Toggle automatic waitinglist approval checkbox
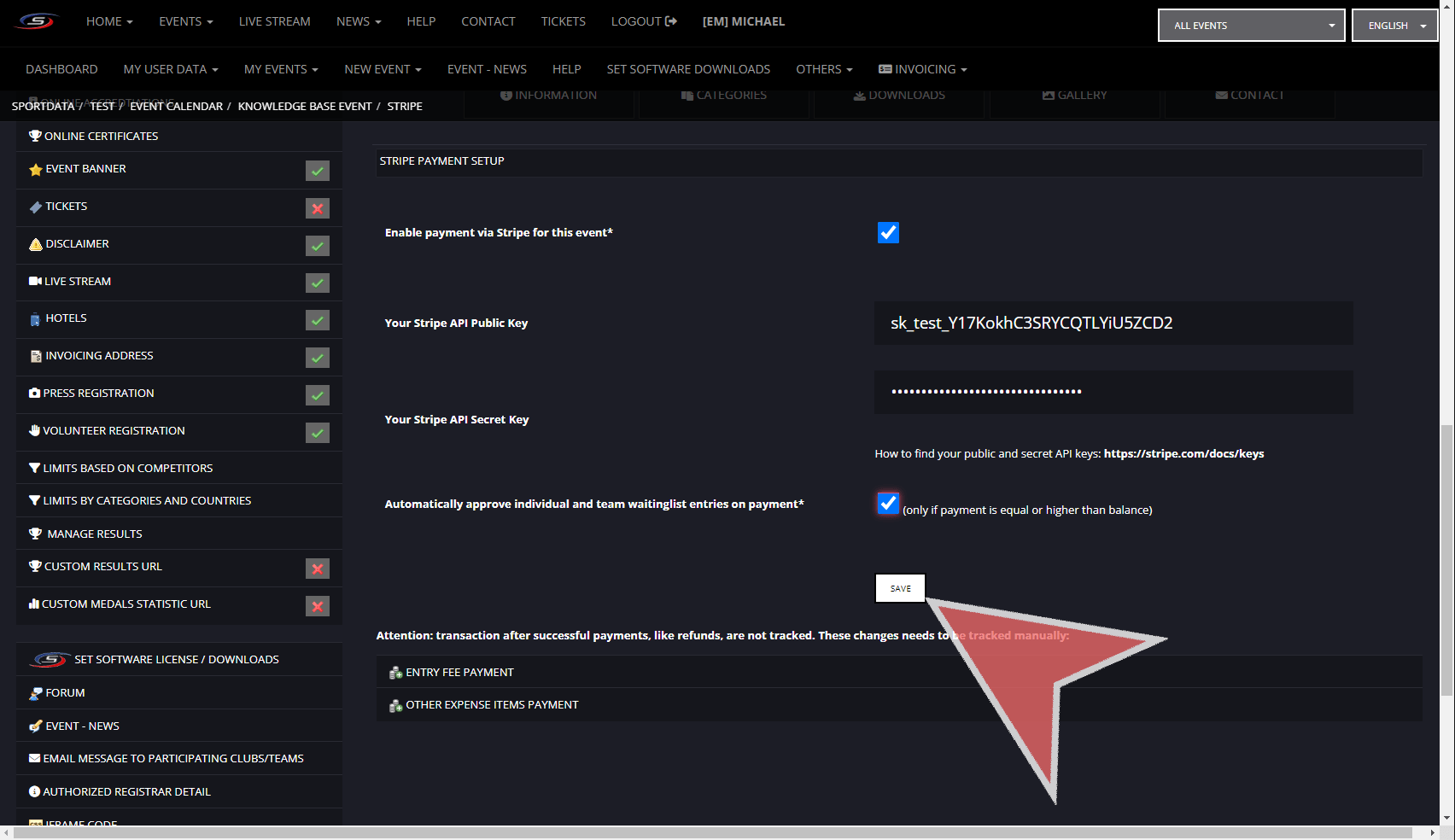Viewport: 1455px width, 840px height. click(x=888, y=504)
